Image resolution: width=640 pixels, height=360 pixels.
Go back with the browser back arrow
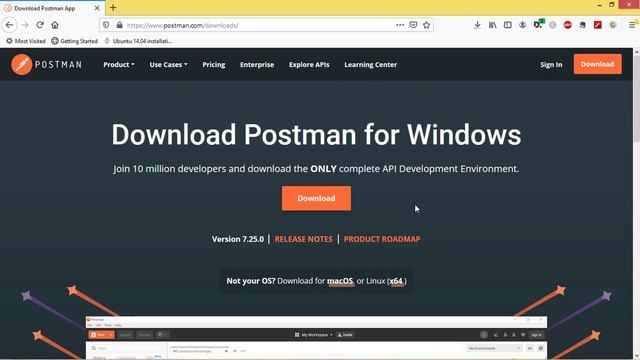pyautogui.click(x=9, y=25)
